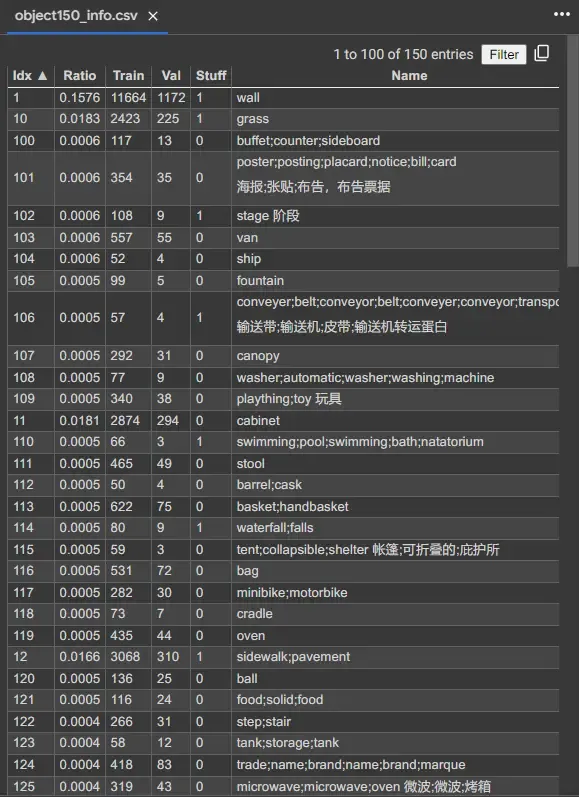Sort by the Idx column header

coord(30,76)
